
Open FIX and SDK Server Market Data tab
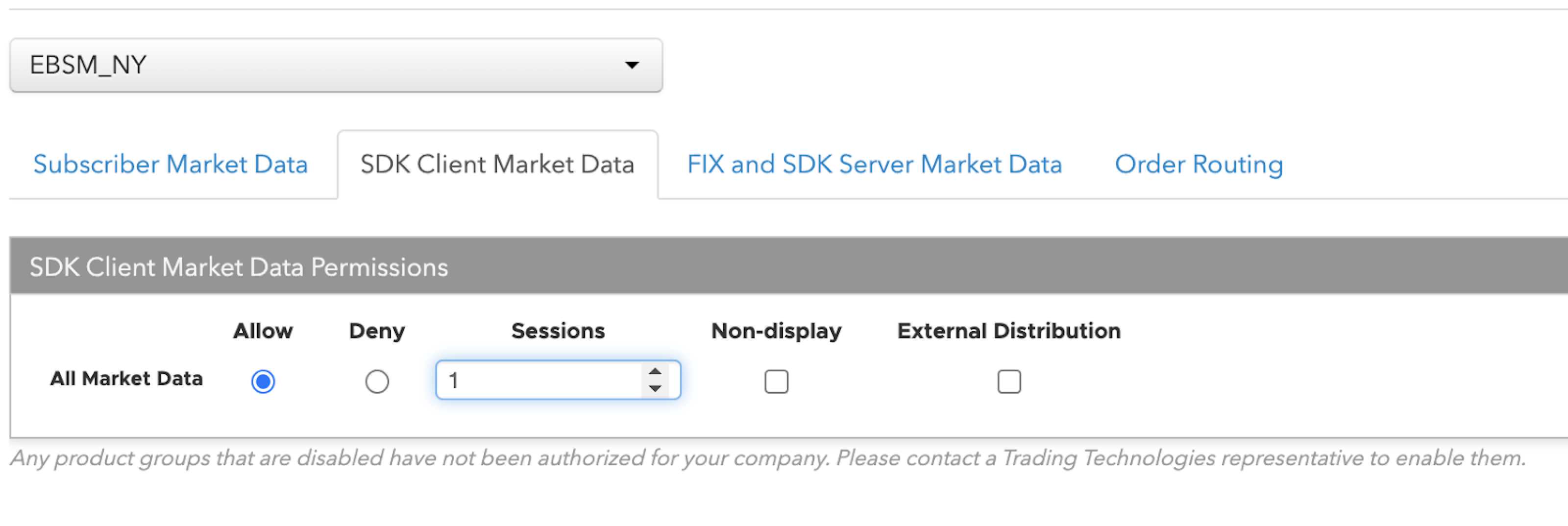click(875, 164)
